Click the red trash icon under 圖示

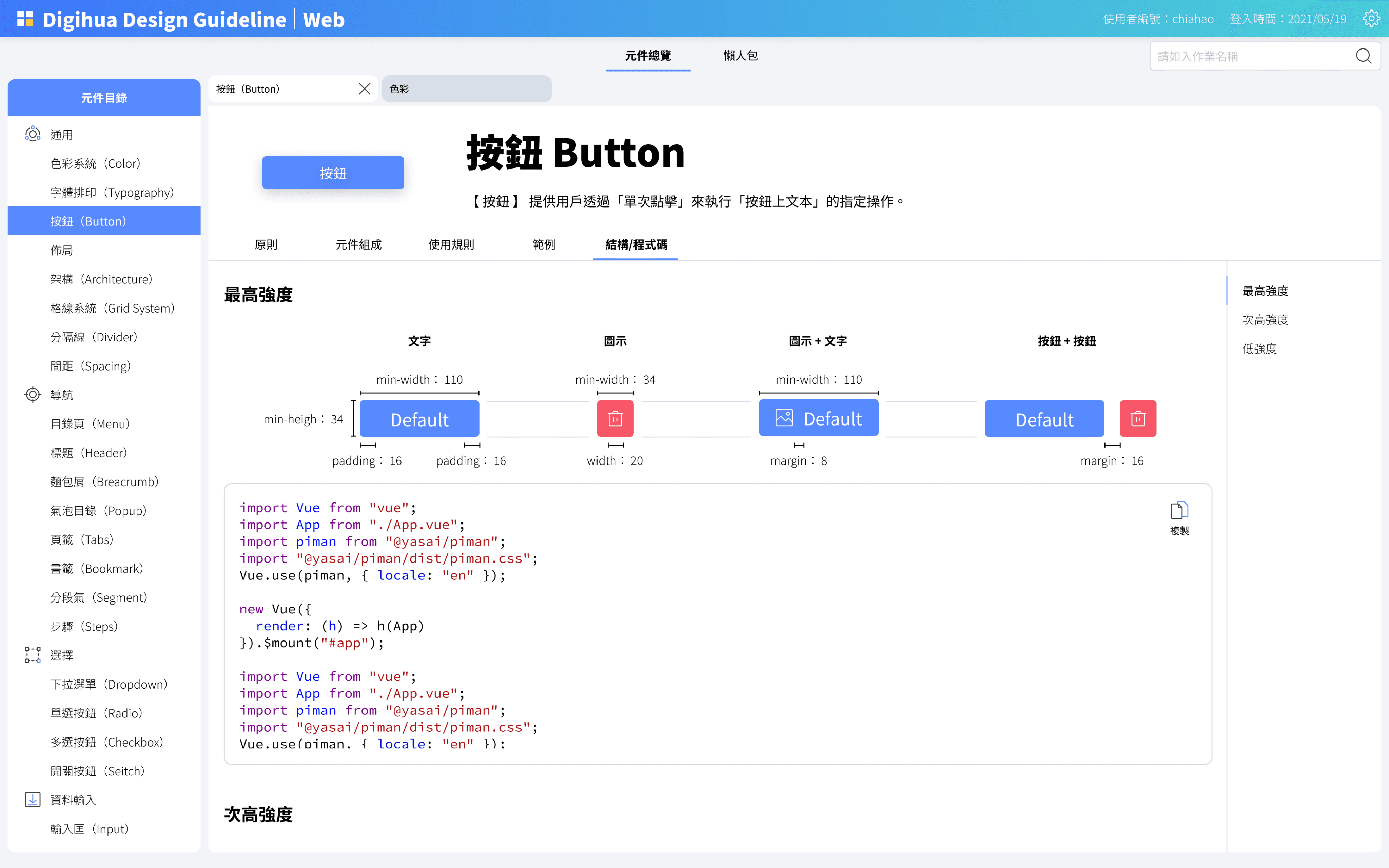(x=615, y=418)
